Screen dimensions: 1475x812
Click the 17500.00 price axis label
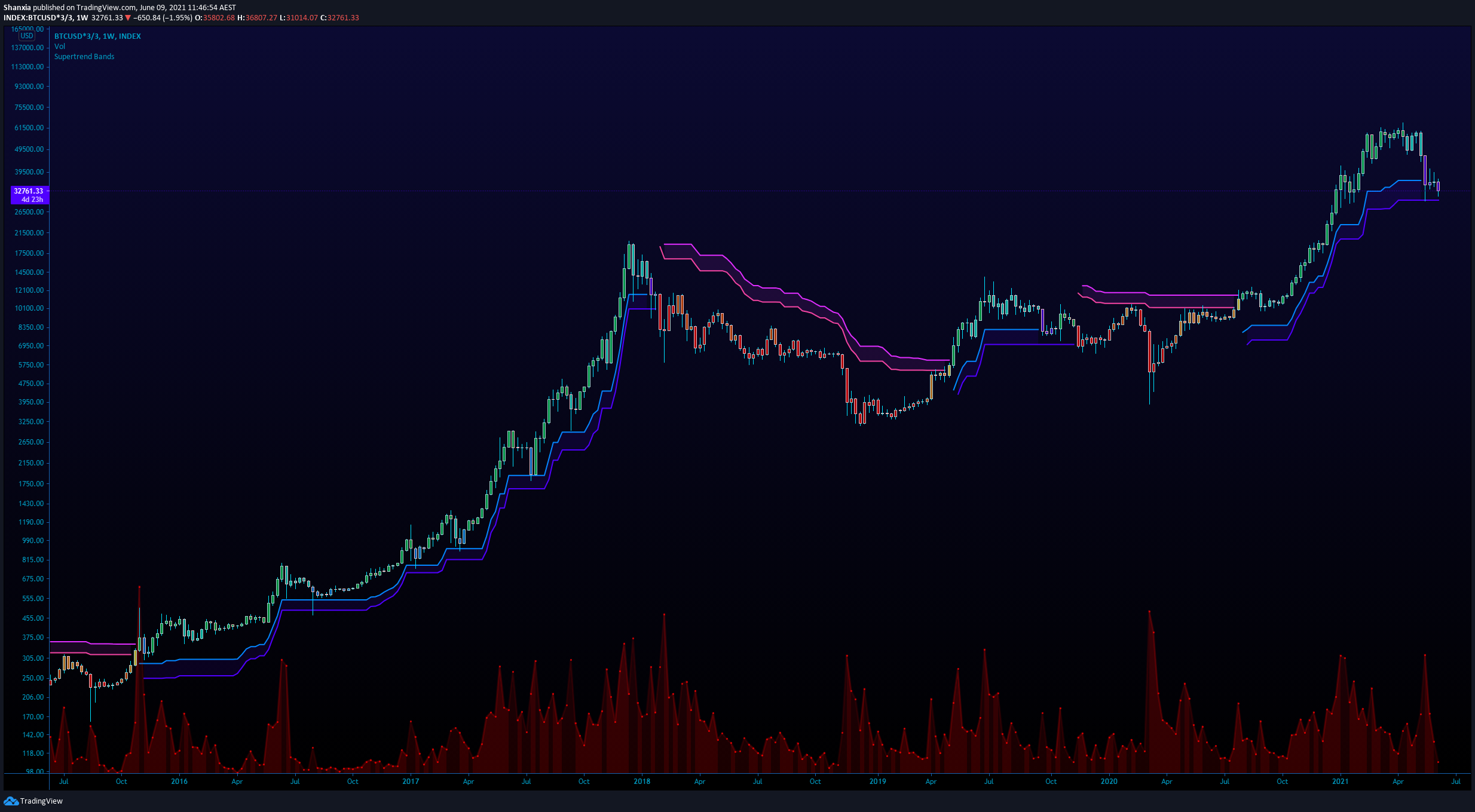click(x=29, y=253)
